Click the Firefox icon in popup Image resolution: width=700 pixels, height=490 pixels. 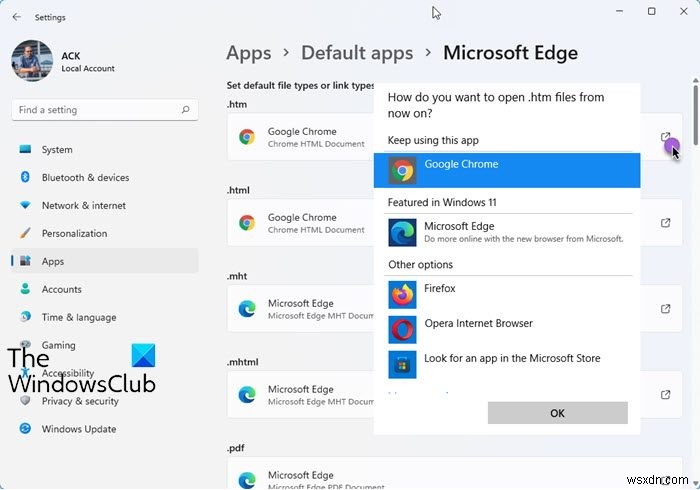point(402,295)
